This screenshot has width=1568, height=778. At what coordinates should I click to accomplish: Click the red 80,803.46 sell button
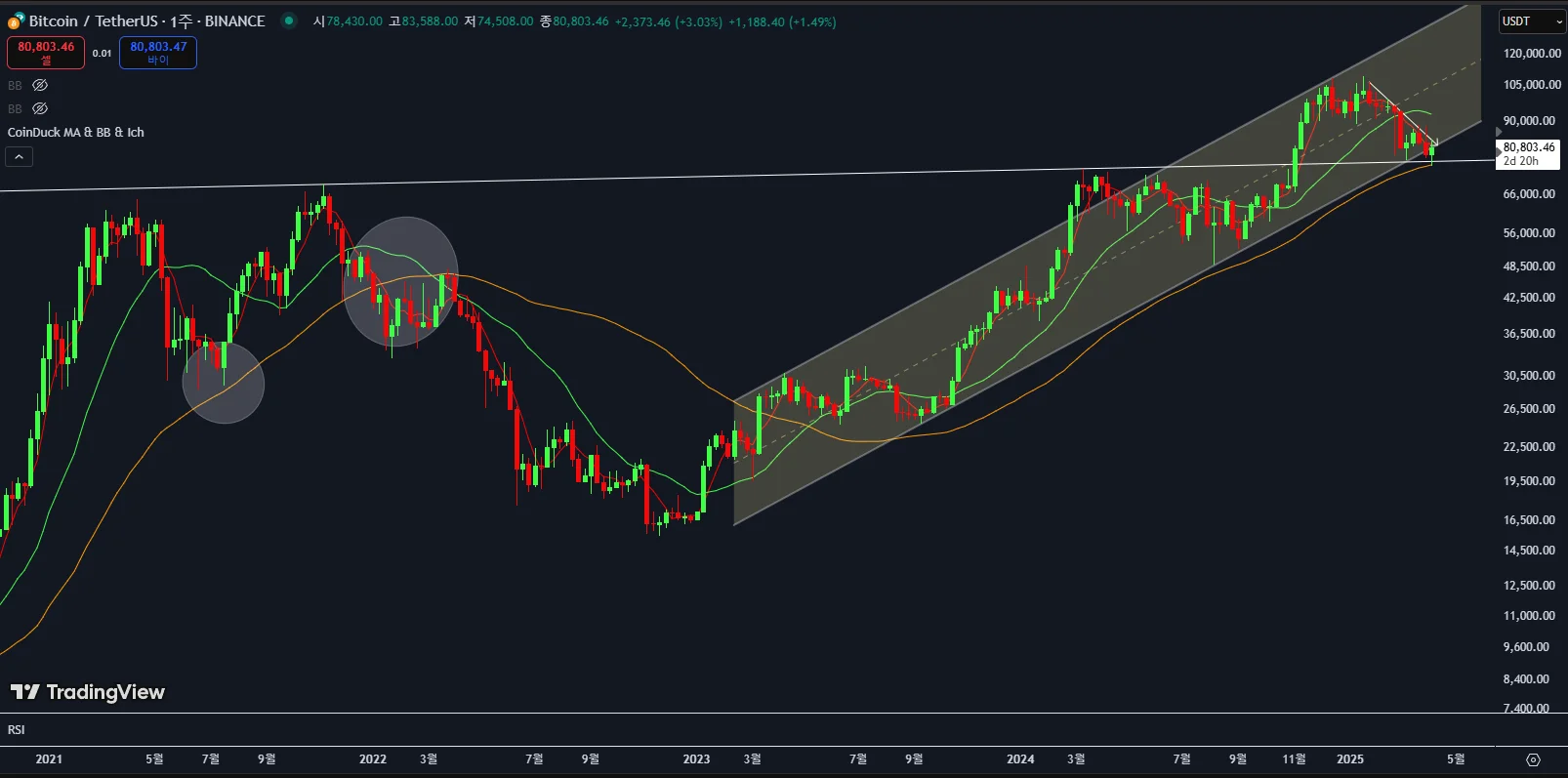pyautogui.click(x=46, y=53)
